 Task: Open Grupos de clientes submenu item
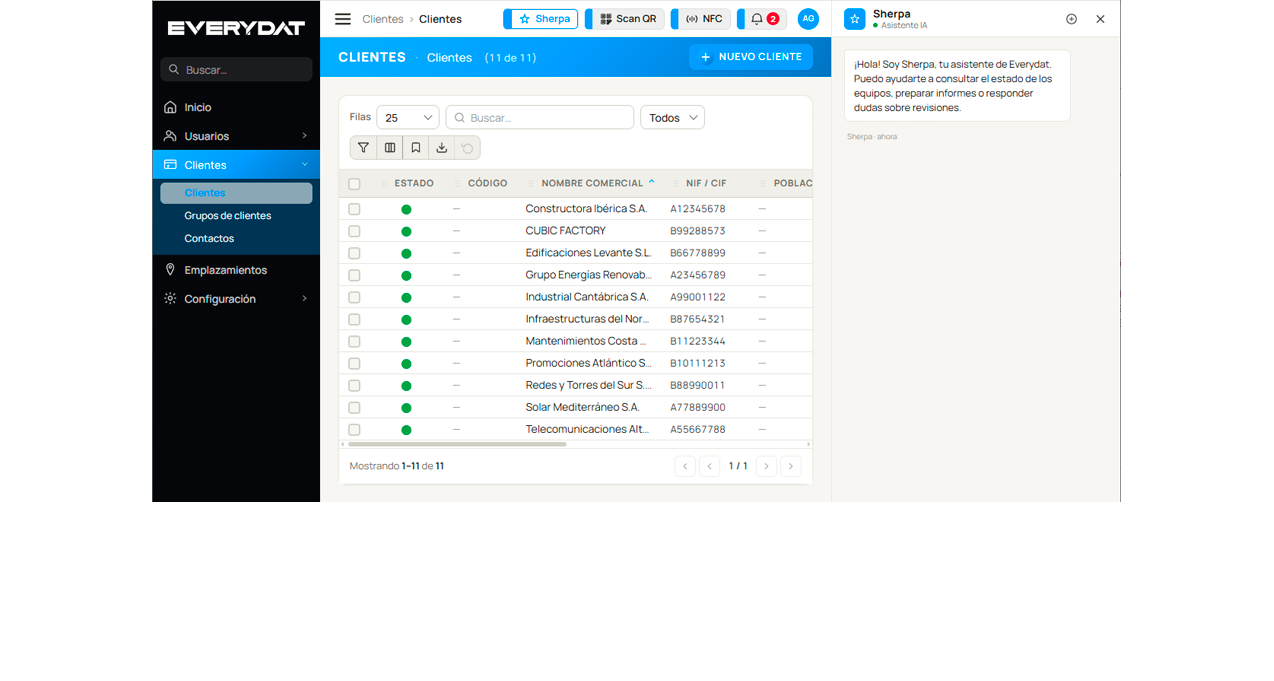point(228,216)
